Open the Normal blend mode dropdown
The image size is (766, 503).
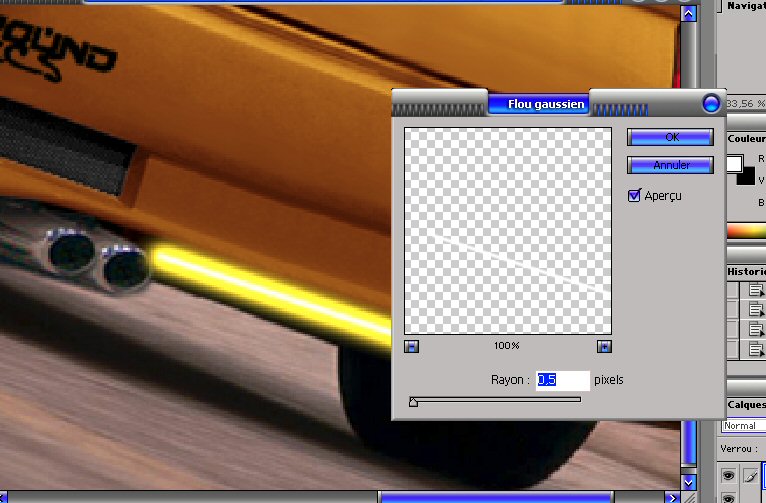coord(742,426)
